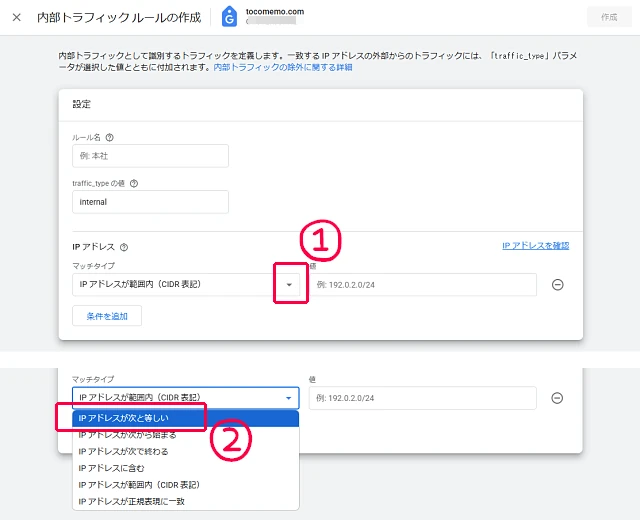Open the IP アドレスを確認 link
The width and height of the screenshot is (640, 520).
coord(536,245)
